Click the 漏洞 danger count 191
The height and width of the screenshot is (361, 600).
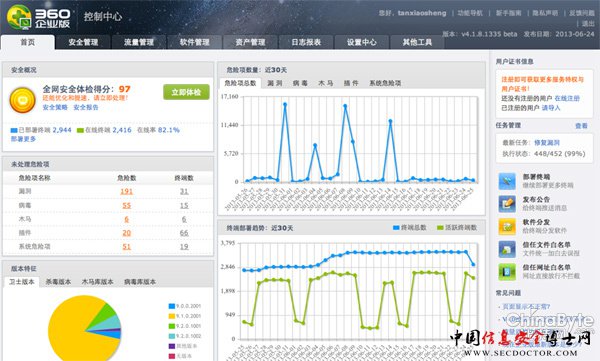(126, 191)
